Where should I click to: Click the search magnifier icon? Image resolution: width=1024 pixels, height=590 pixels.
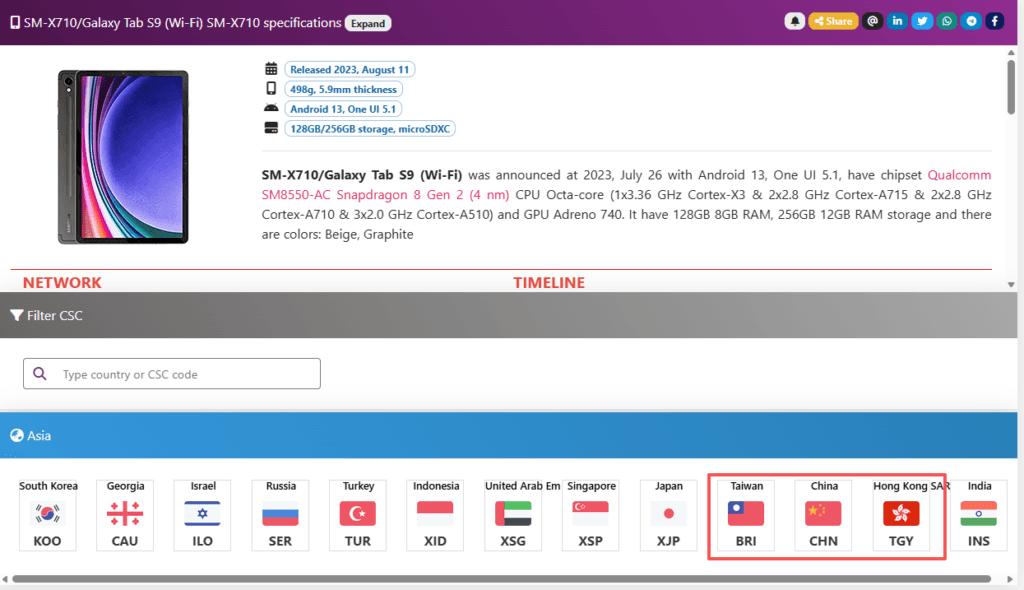pos(40,374)
